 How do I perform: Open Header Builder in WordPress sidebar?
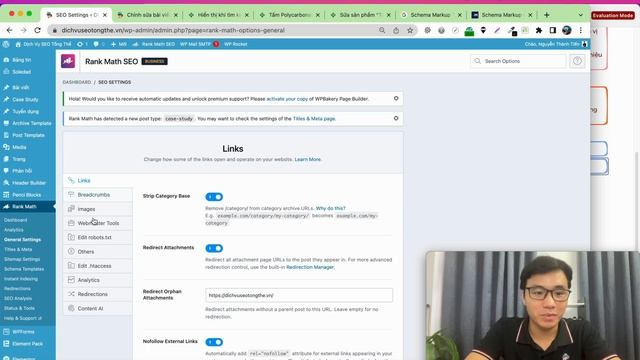click(x=28, y=183)
